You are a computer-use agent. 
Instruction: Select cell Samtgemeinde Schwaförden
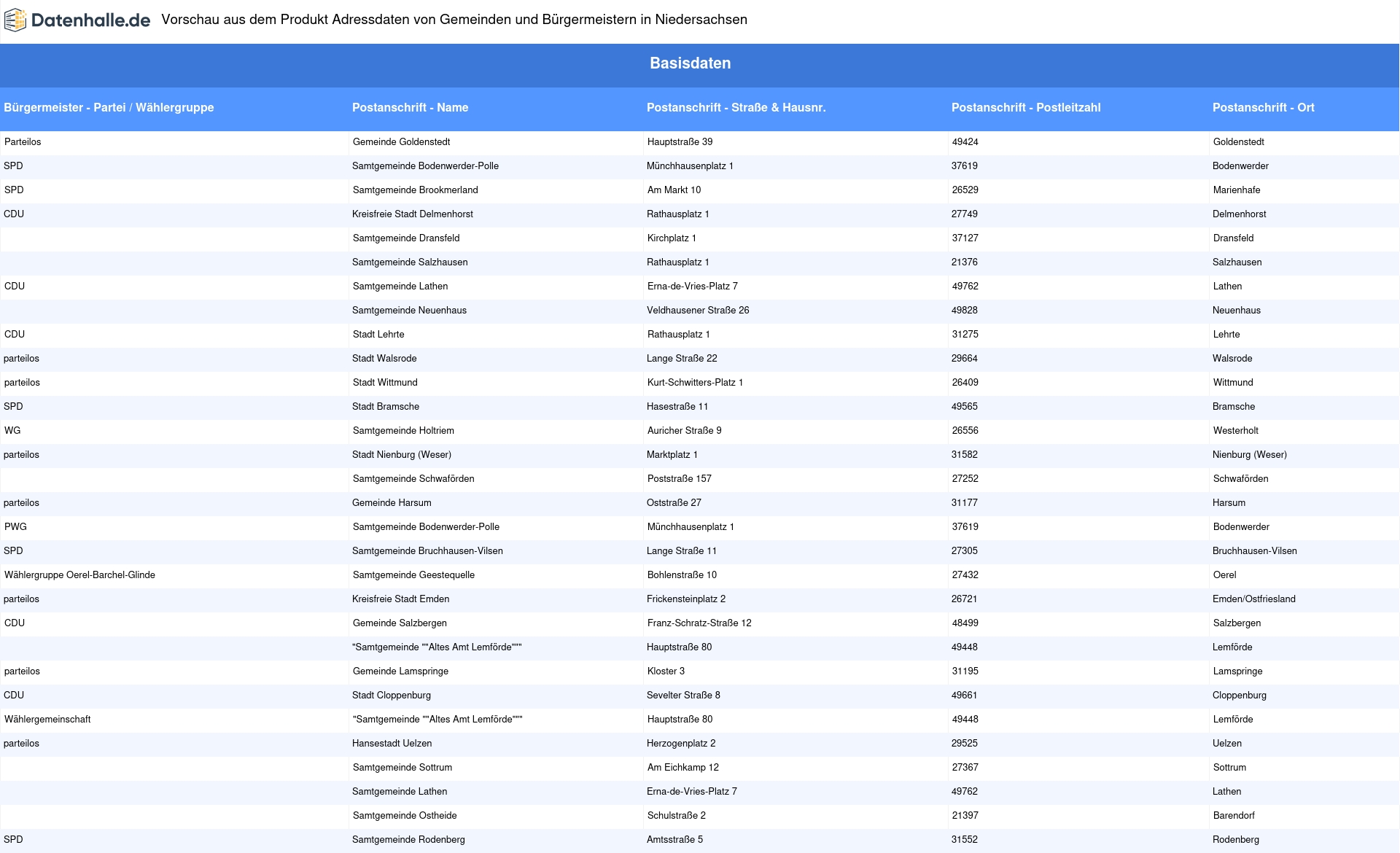413,479
